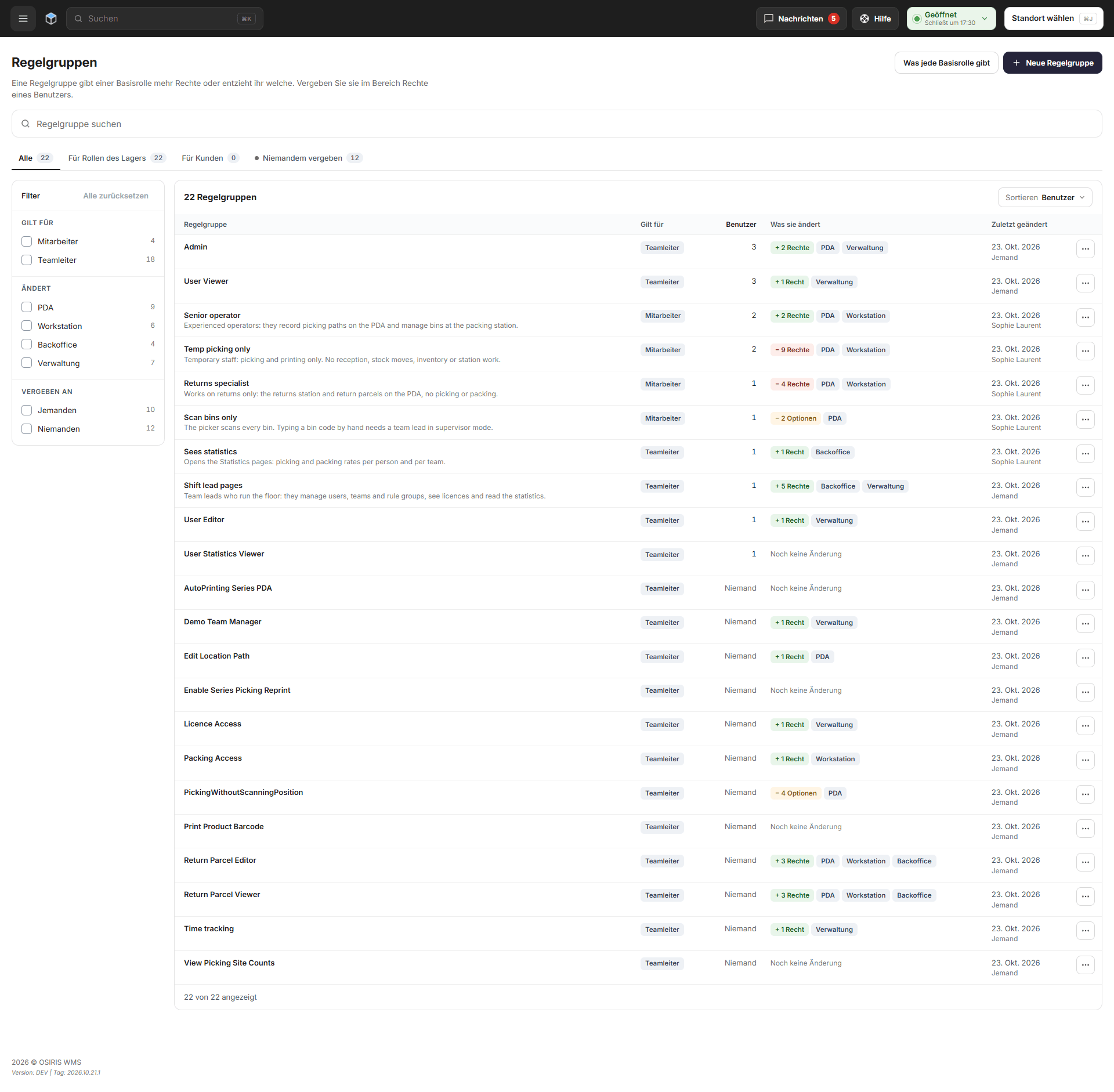Open more options for View Picking Site Counts
Image resolution: width=1114 pixels, height=1092 pixels.
pyautogui.click(x=1085, y=965)
